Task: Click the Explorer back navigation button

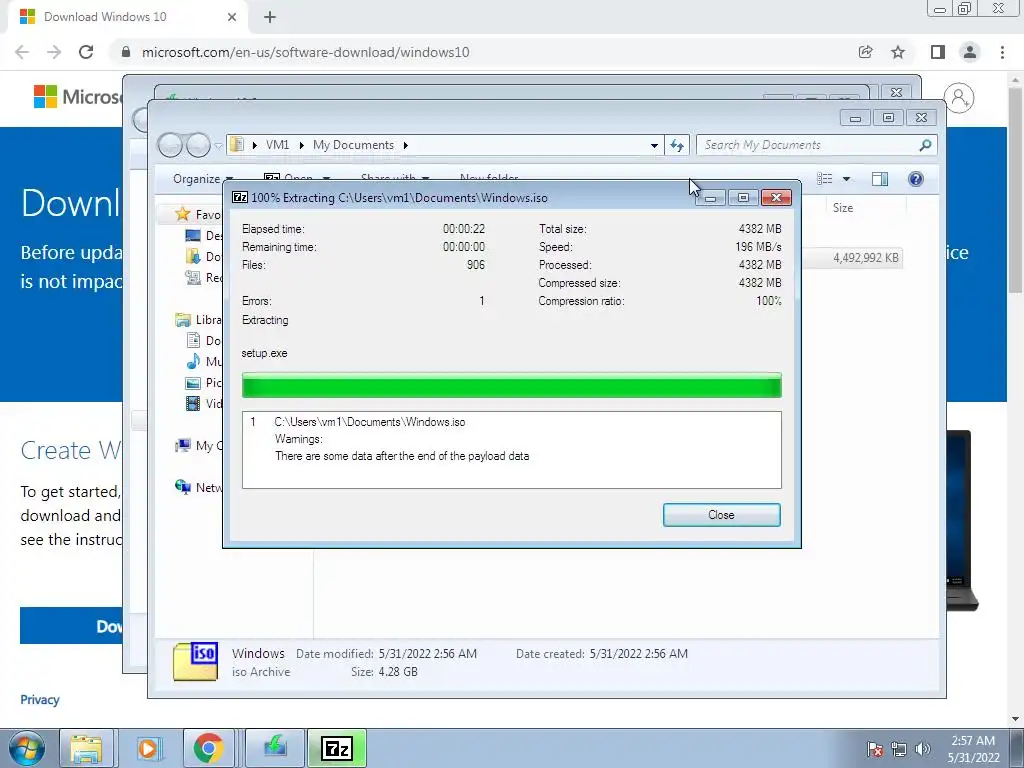Action: (170, 145)
